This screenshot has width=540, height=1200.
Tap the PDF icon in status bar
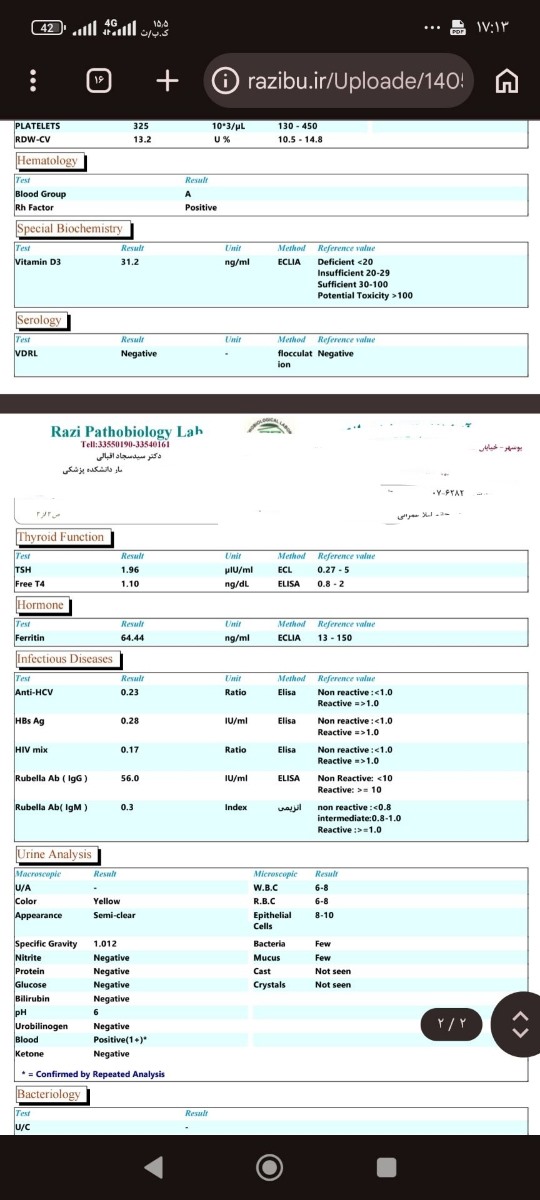coord(459,27)
